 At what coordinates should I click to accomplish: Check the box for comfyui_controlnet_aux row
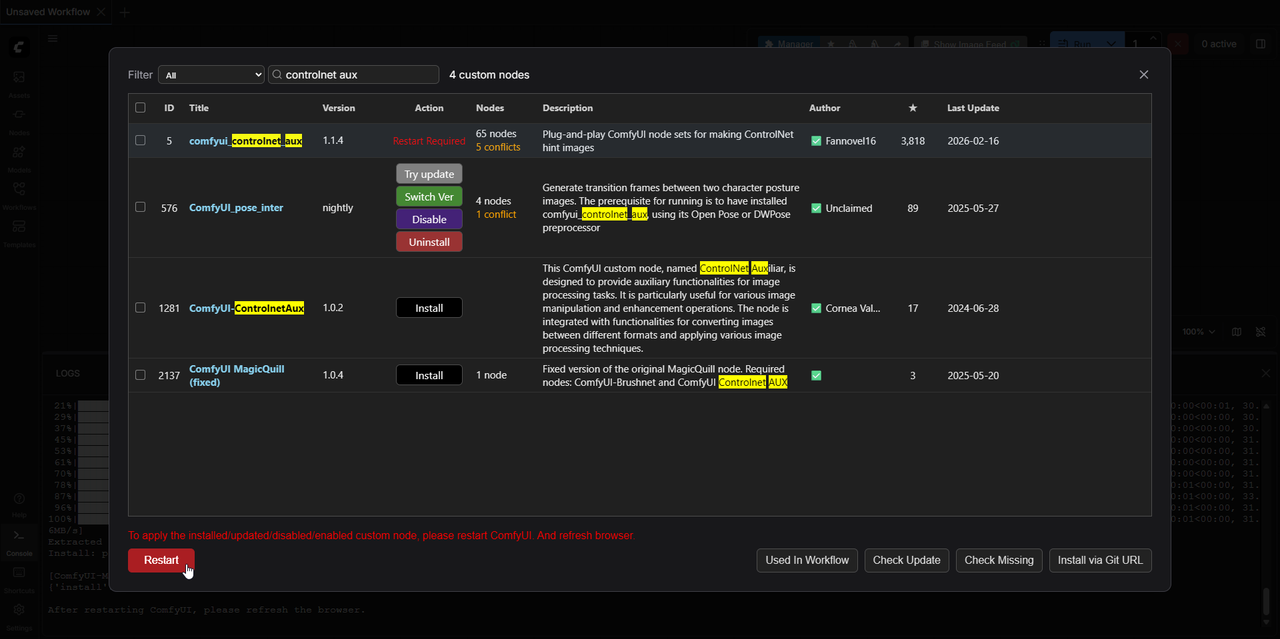[140, 141]
